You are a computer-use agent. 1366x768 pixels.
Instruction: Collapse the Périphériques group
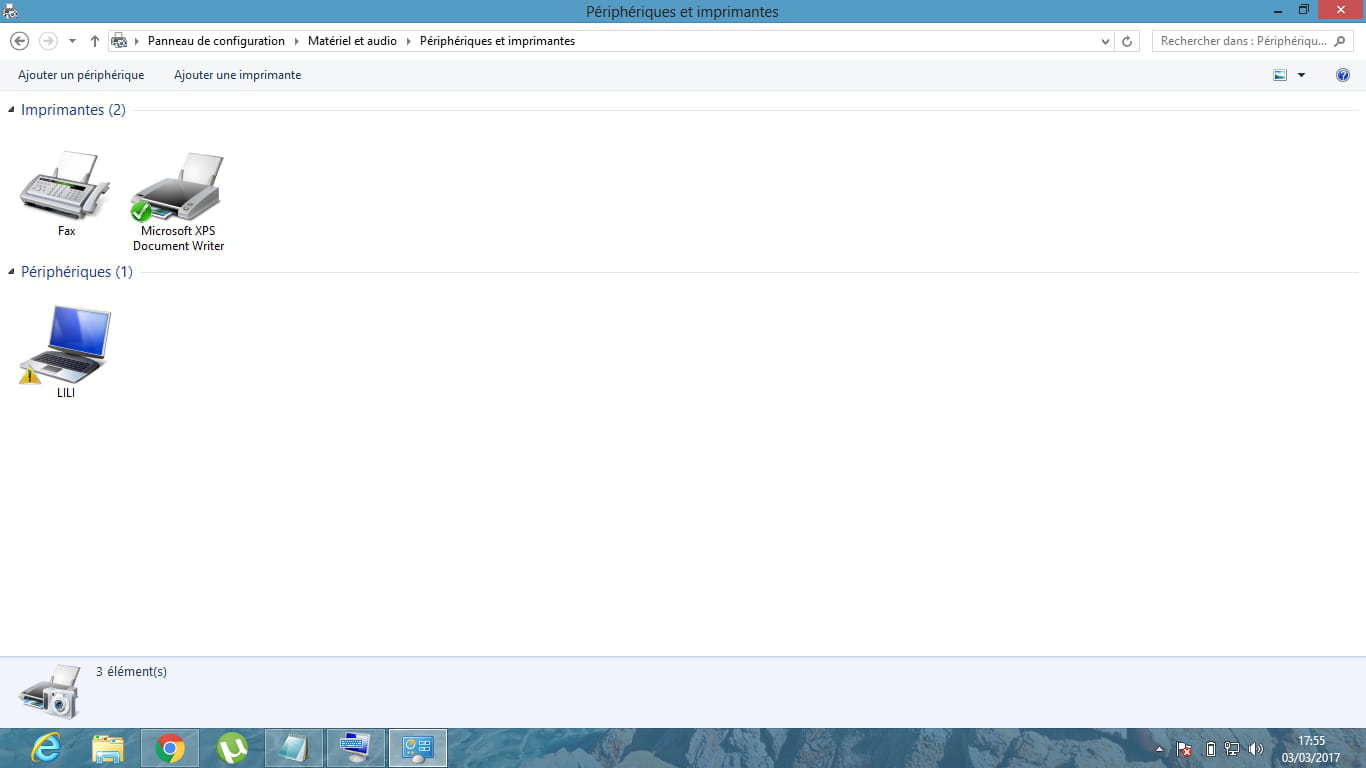coord(11,272)
